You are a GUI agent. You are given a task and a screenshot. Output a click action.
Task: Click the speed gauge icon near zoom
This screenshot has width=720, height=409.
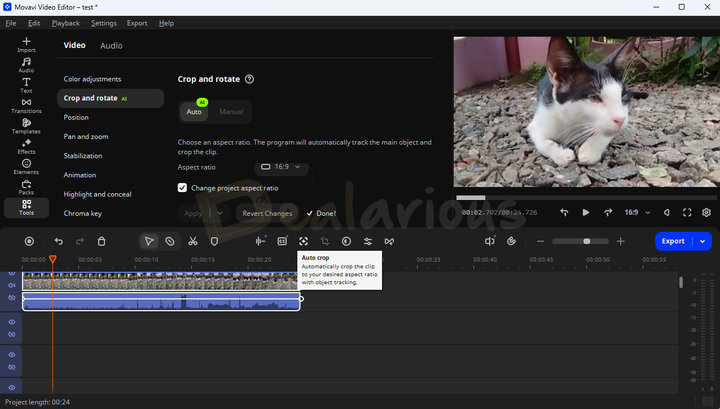[511, 241]
